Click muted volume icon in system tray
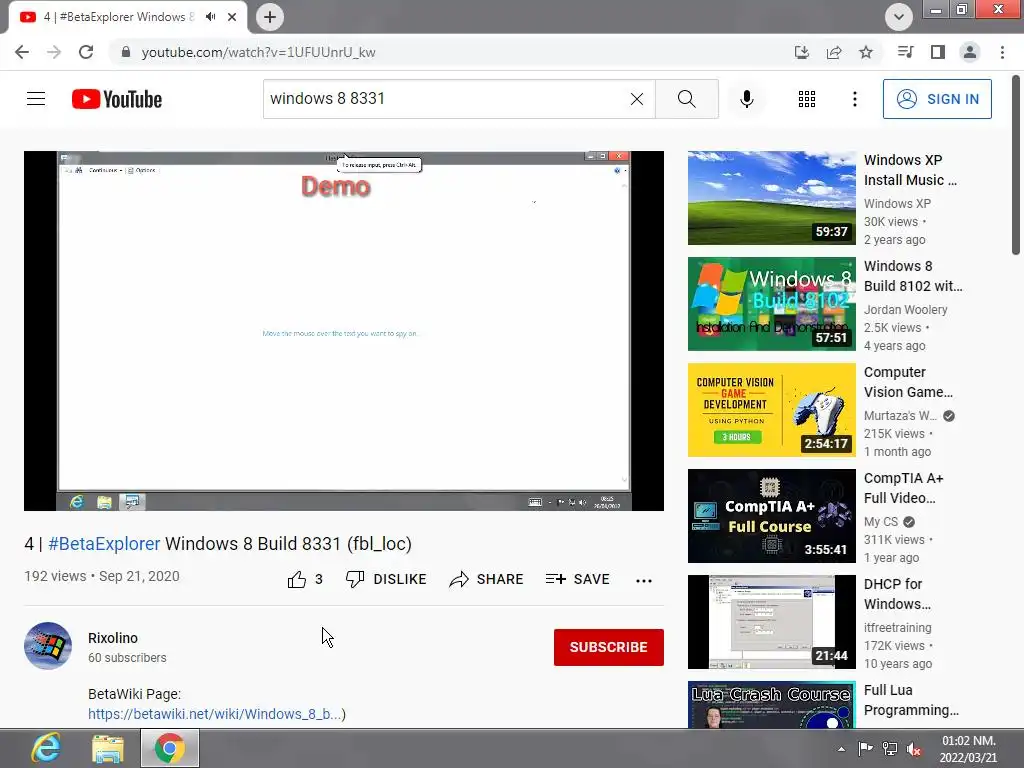 point(914,749)
